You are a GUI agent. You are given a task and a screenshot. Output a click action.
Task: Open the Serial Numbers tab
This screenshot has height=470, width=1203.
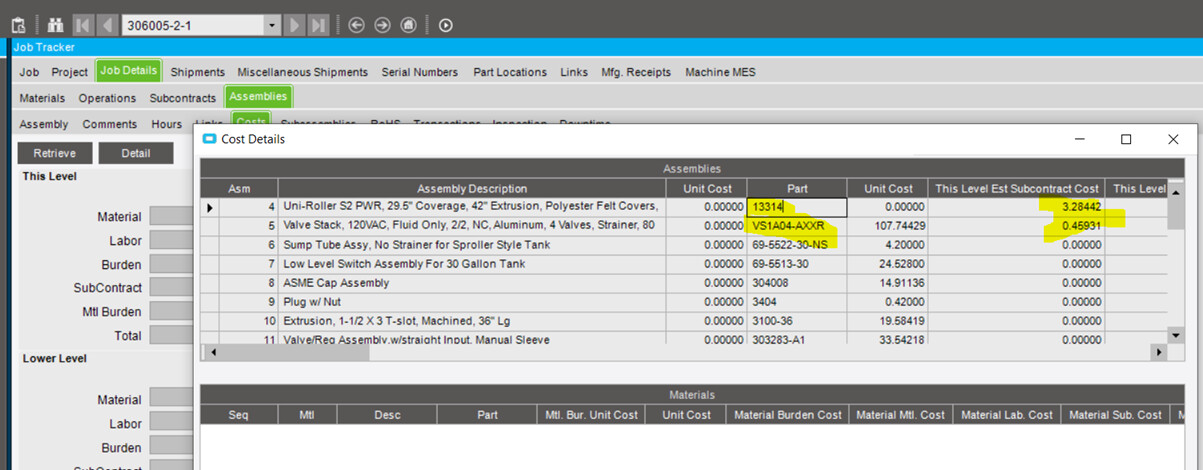tap(420, 72)
